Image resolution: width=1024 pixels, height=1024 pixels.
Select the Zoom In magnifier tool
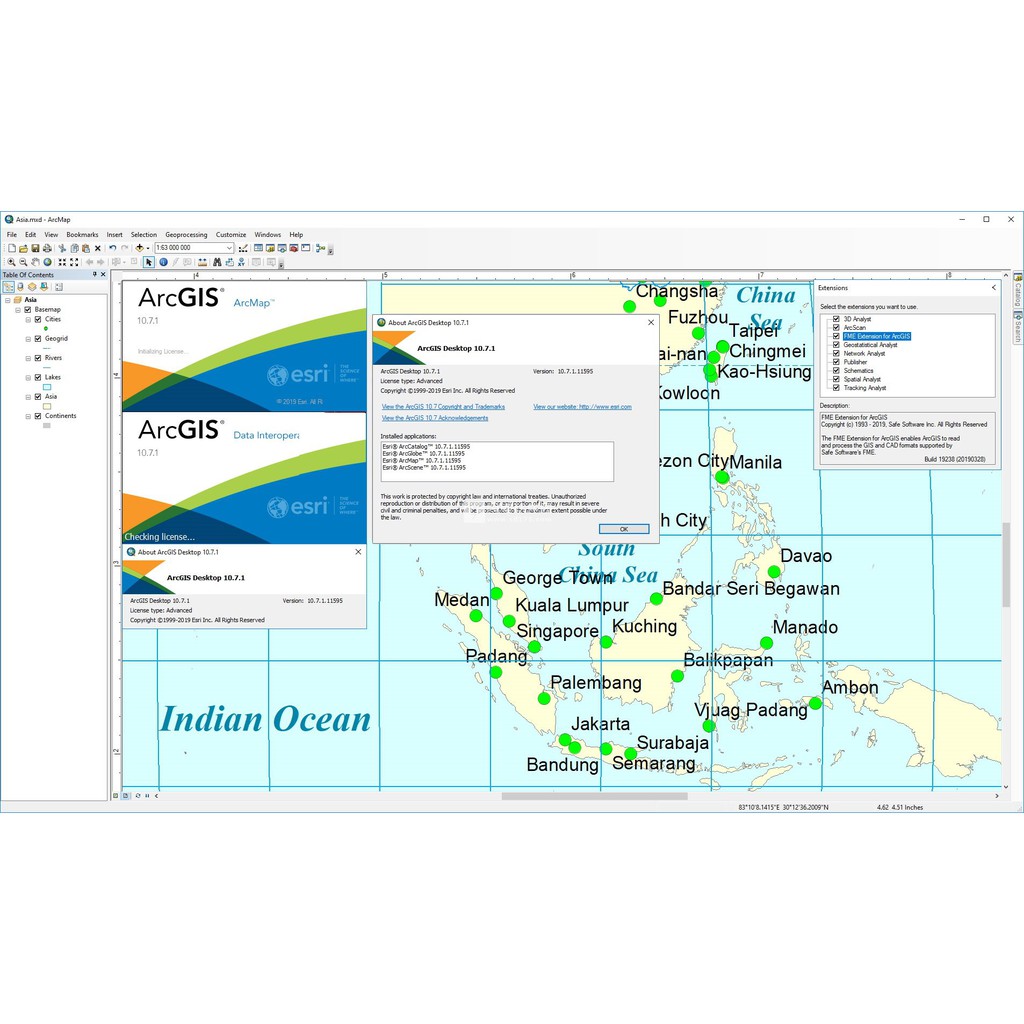[x=11, y=262]
